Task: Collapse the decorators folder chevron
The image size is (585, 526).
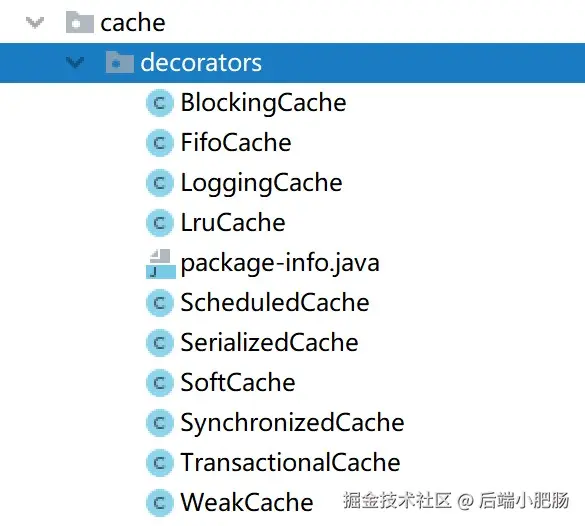Action: pyautogui.click(x=75, y=62)
